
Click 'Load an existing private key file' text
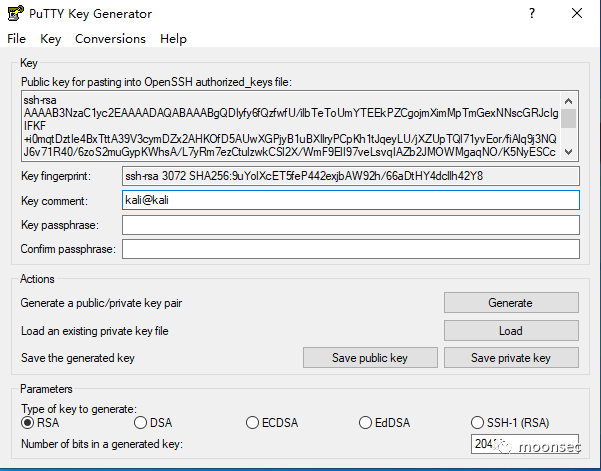point(95,331)
